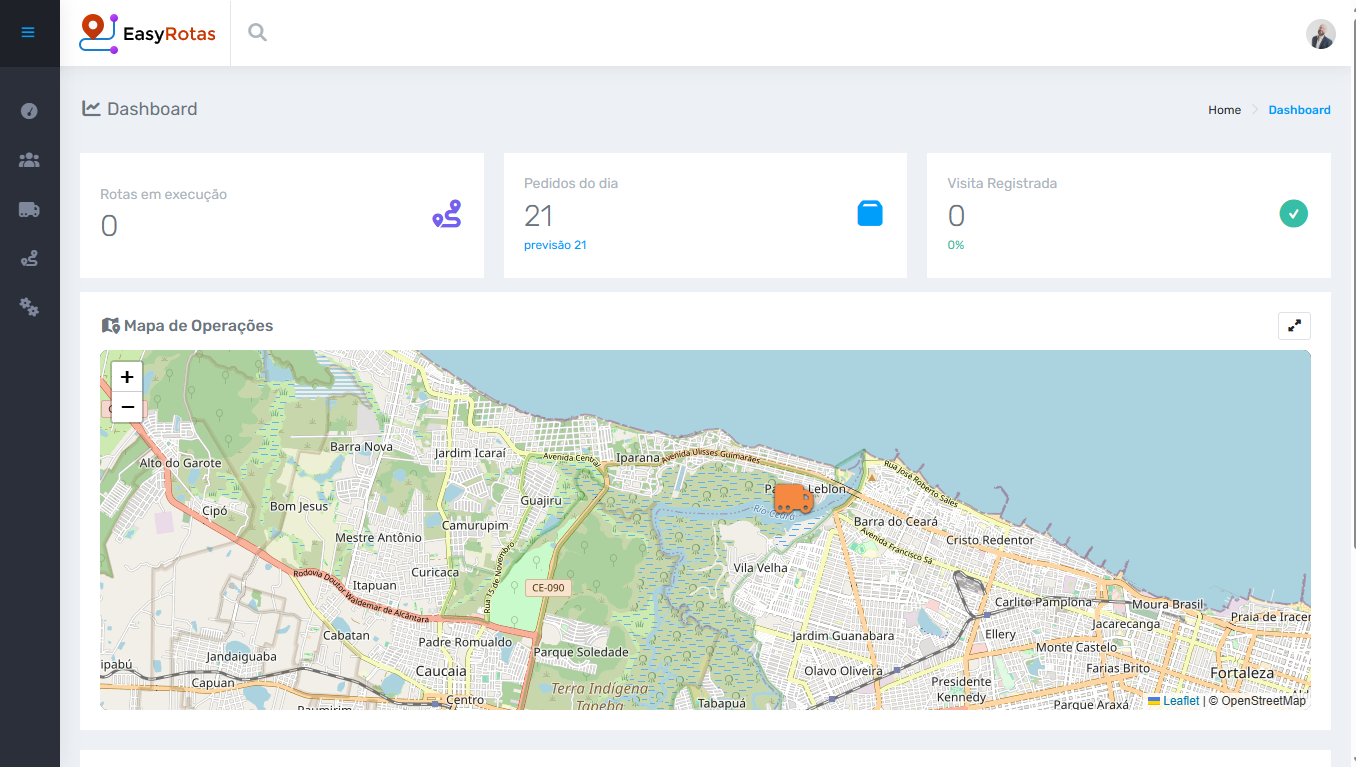Select the users icon in the sidebar
1356x767 pixels.
(29, 160)
